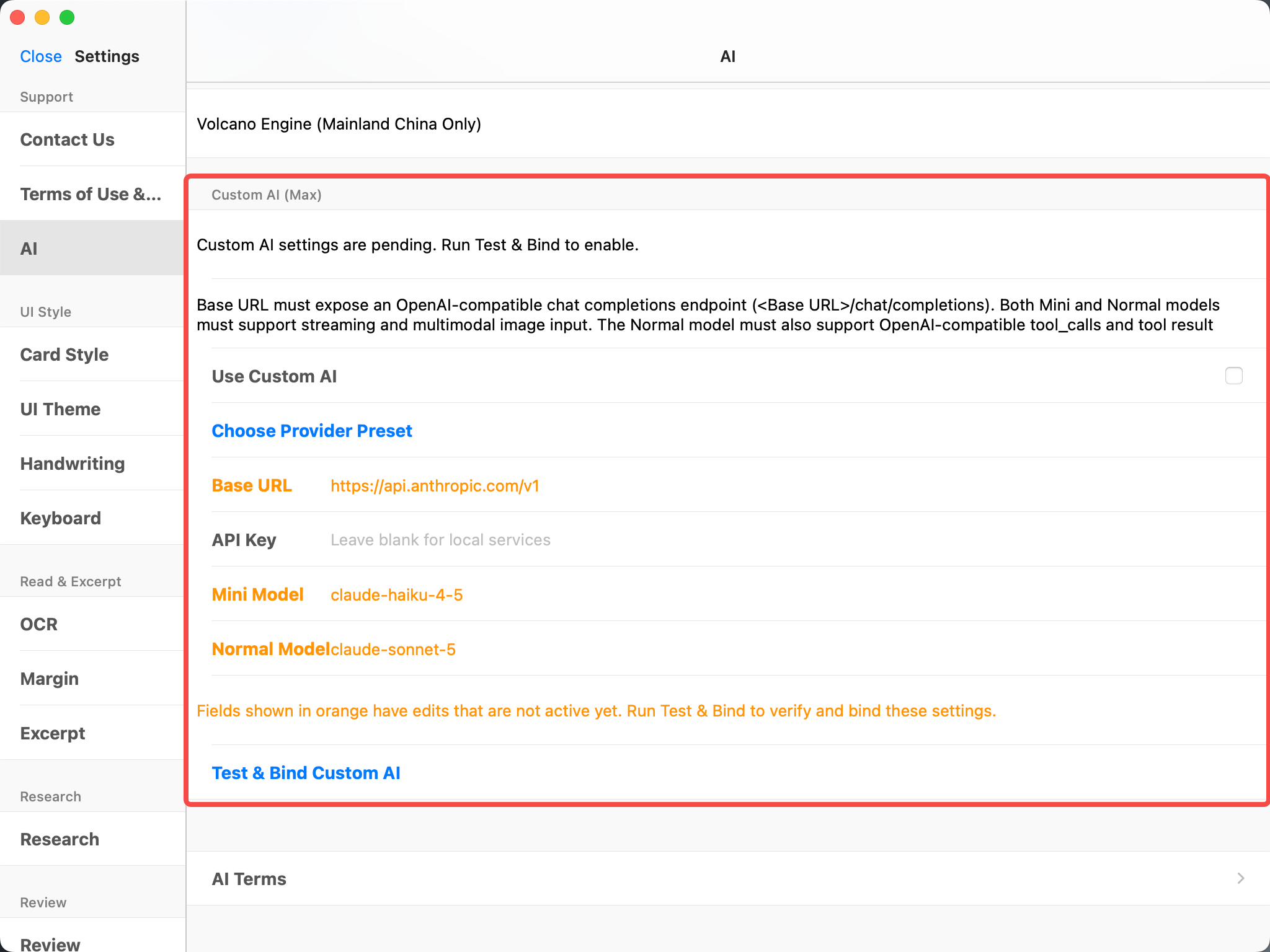Open Research settings
Screen dimensions: 1270x952
point(93,839)
